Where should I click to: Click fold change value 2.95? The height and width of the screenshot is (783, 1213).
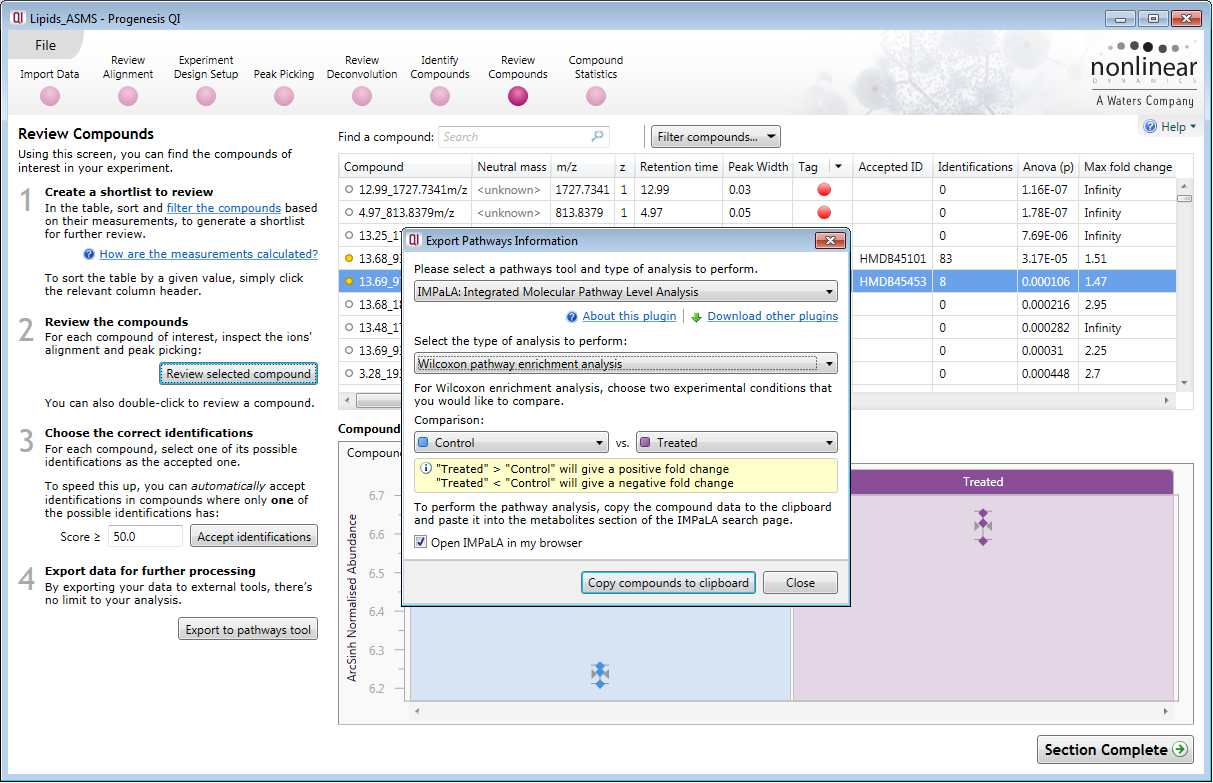tap(1095, 305)
